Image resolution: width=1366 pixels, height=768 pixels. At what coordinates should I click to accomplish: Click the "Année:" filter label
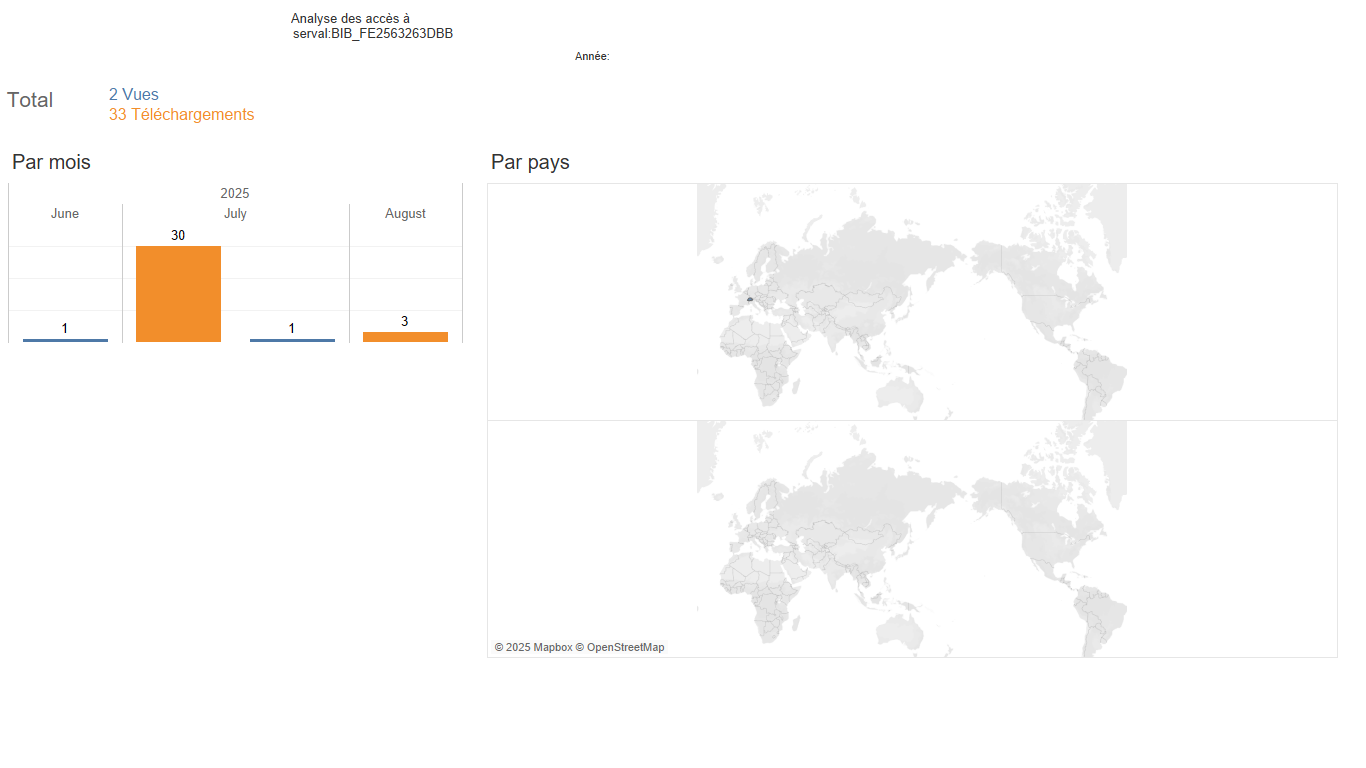click(x=592, y=57)
